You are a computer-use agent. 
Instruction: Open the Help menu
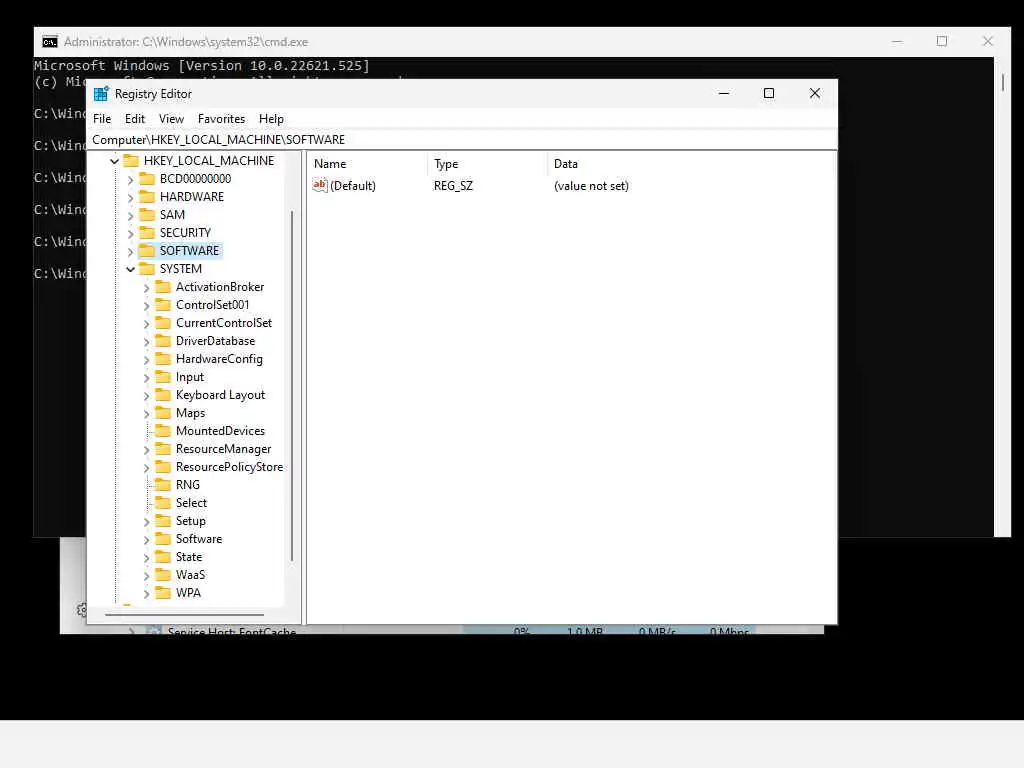pos(271,119)
